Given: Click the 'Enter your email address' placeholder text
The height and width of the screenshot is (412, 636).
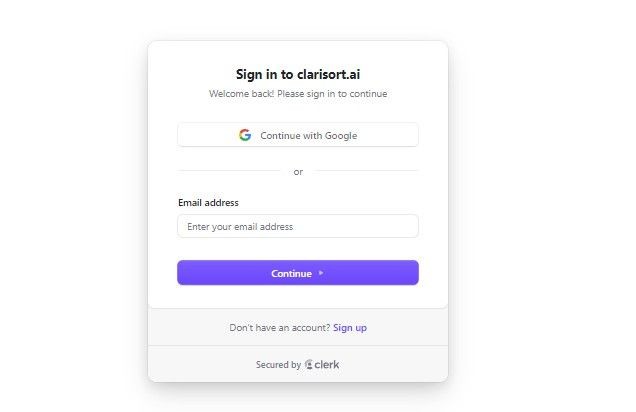Looking at the screenshot, I should 240,227.
